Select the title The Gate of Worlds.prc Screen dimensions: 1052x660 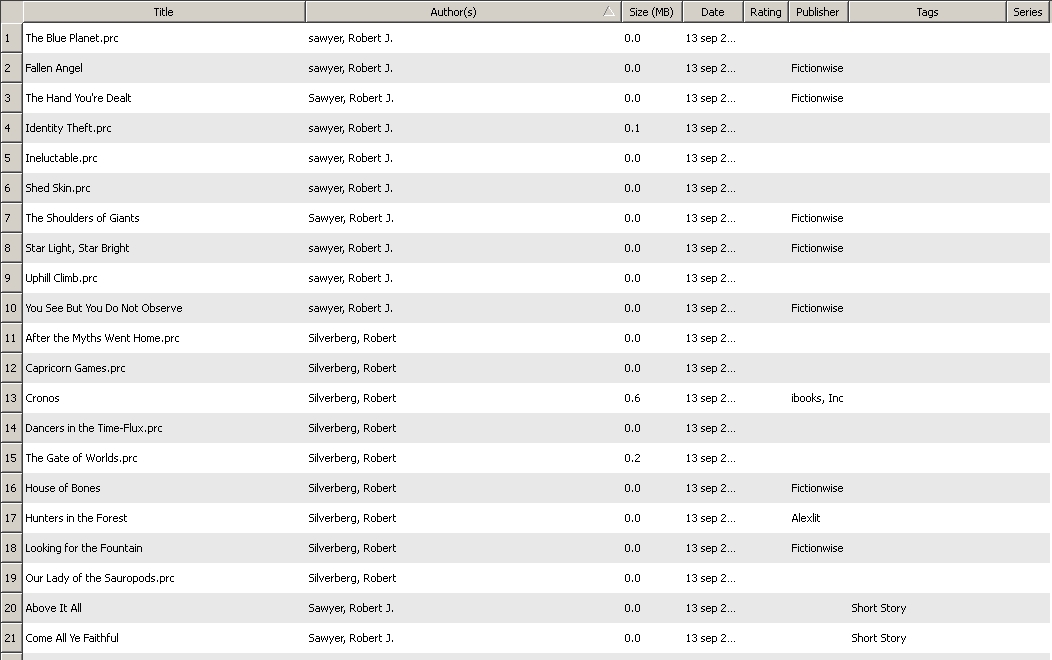(x=81, y=458)
